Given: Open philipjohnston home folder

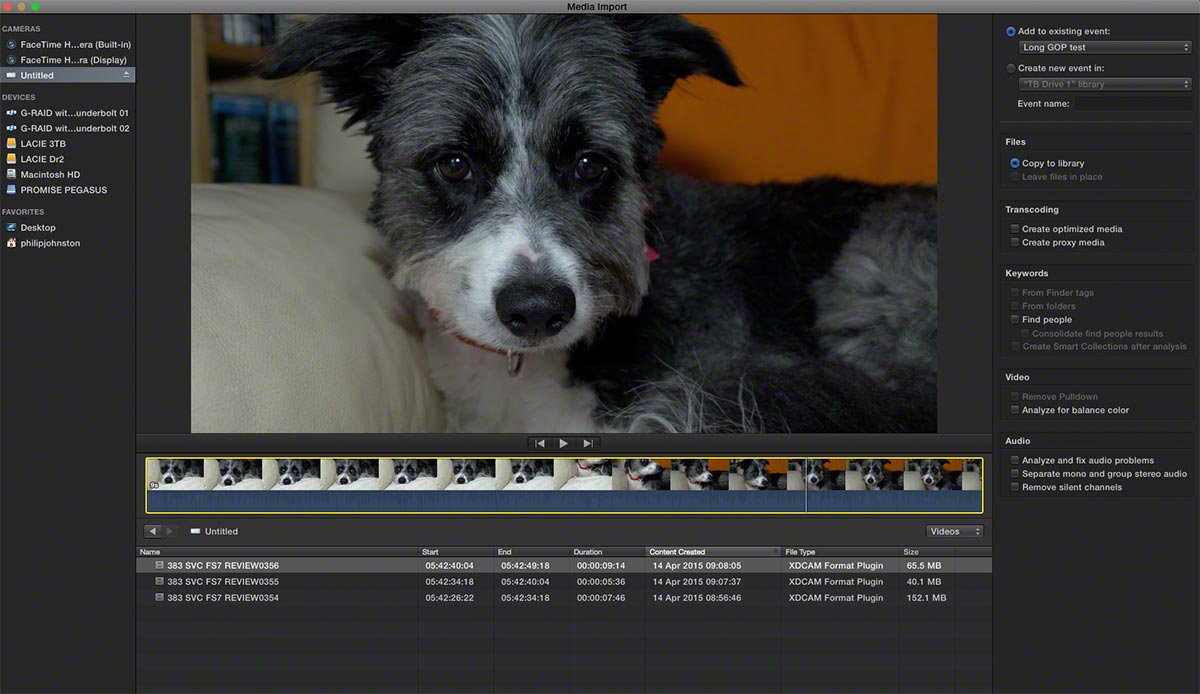Looking at the screenshot, I should coord(67,243).
